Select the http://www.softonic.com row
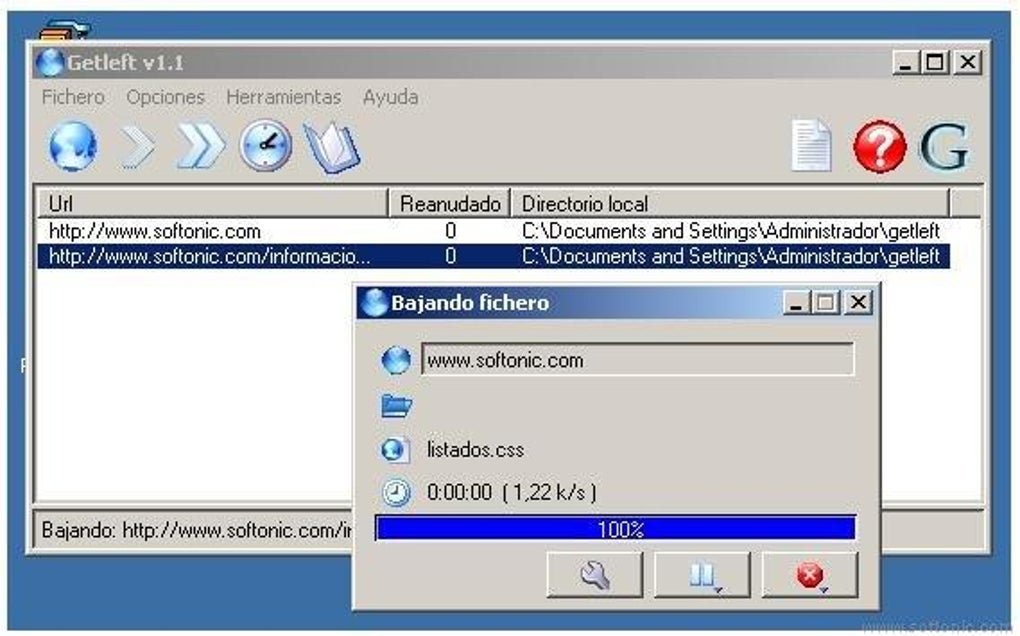The width and height of the screenshot is (1020, 636). 494,231
